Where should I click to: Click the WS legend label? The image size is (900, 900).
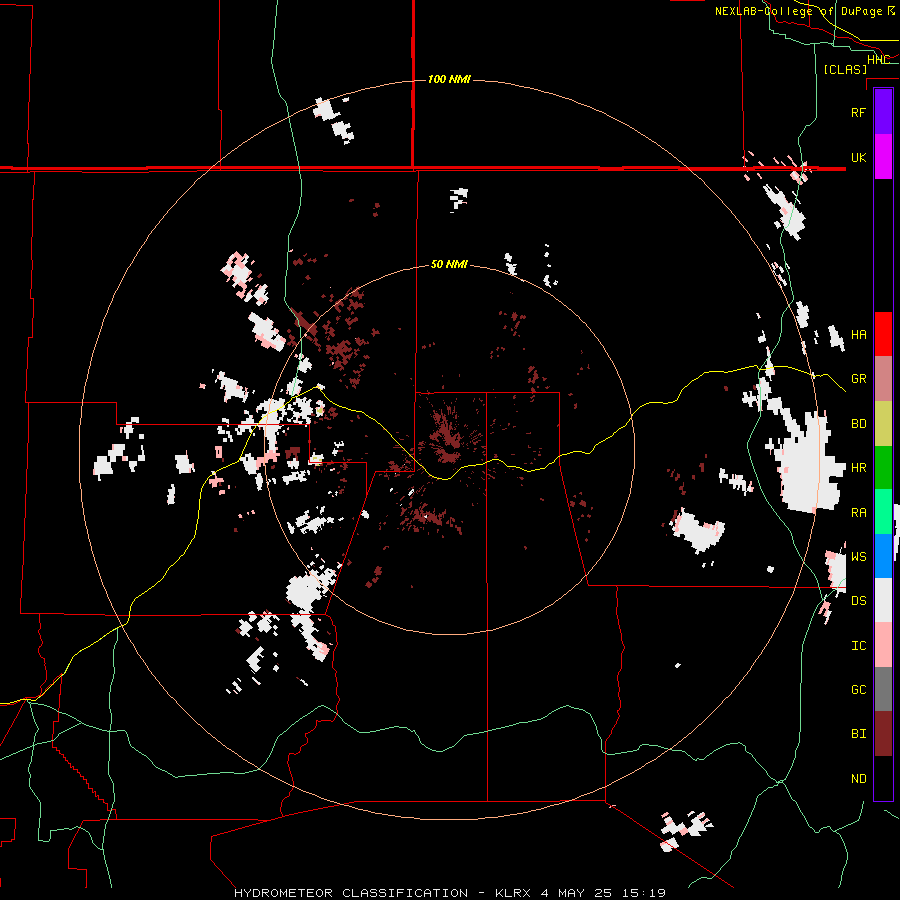tap(858, 557)
